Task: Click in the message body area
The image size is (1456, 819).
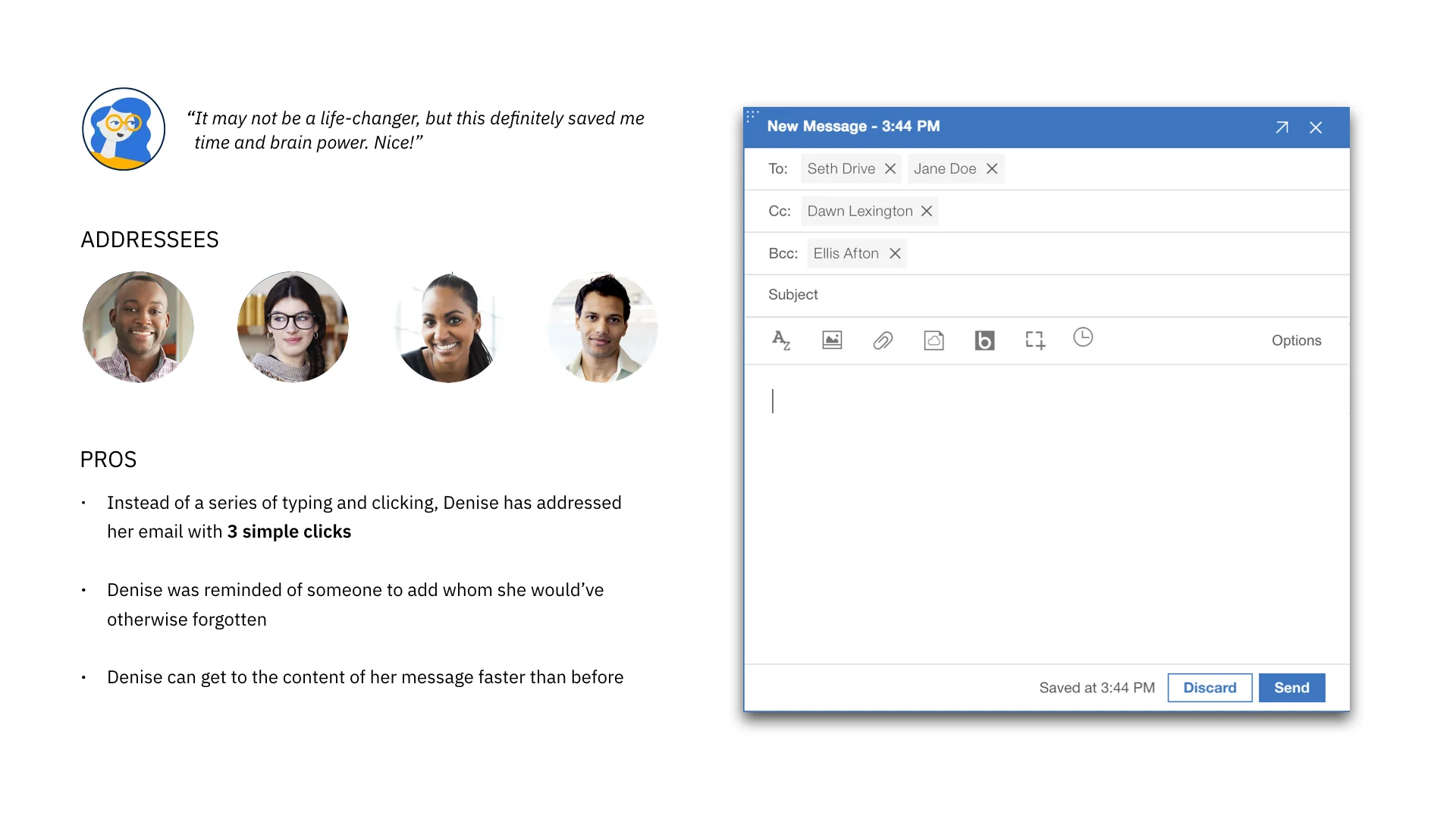Action: tap(1046, 516)
